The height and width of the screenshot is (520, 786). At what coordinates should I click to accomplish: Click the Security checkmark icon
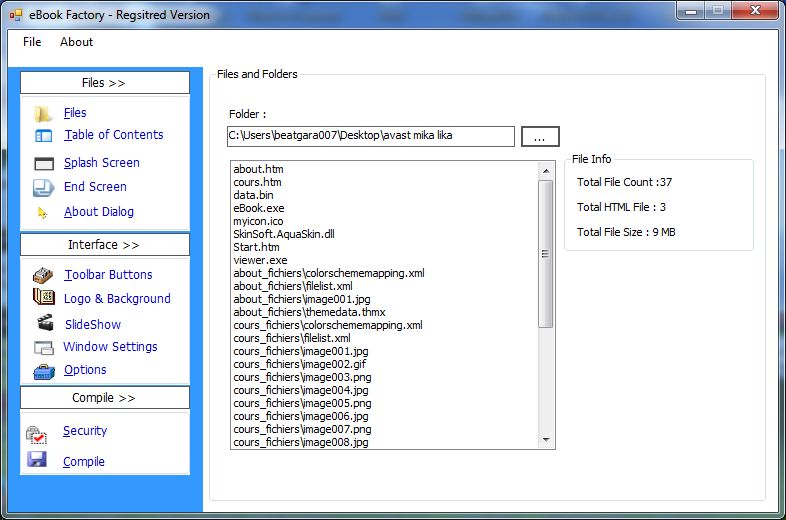[36, 435]
